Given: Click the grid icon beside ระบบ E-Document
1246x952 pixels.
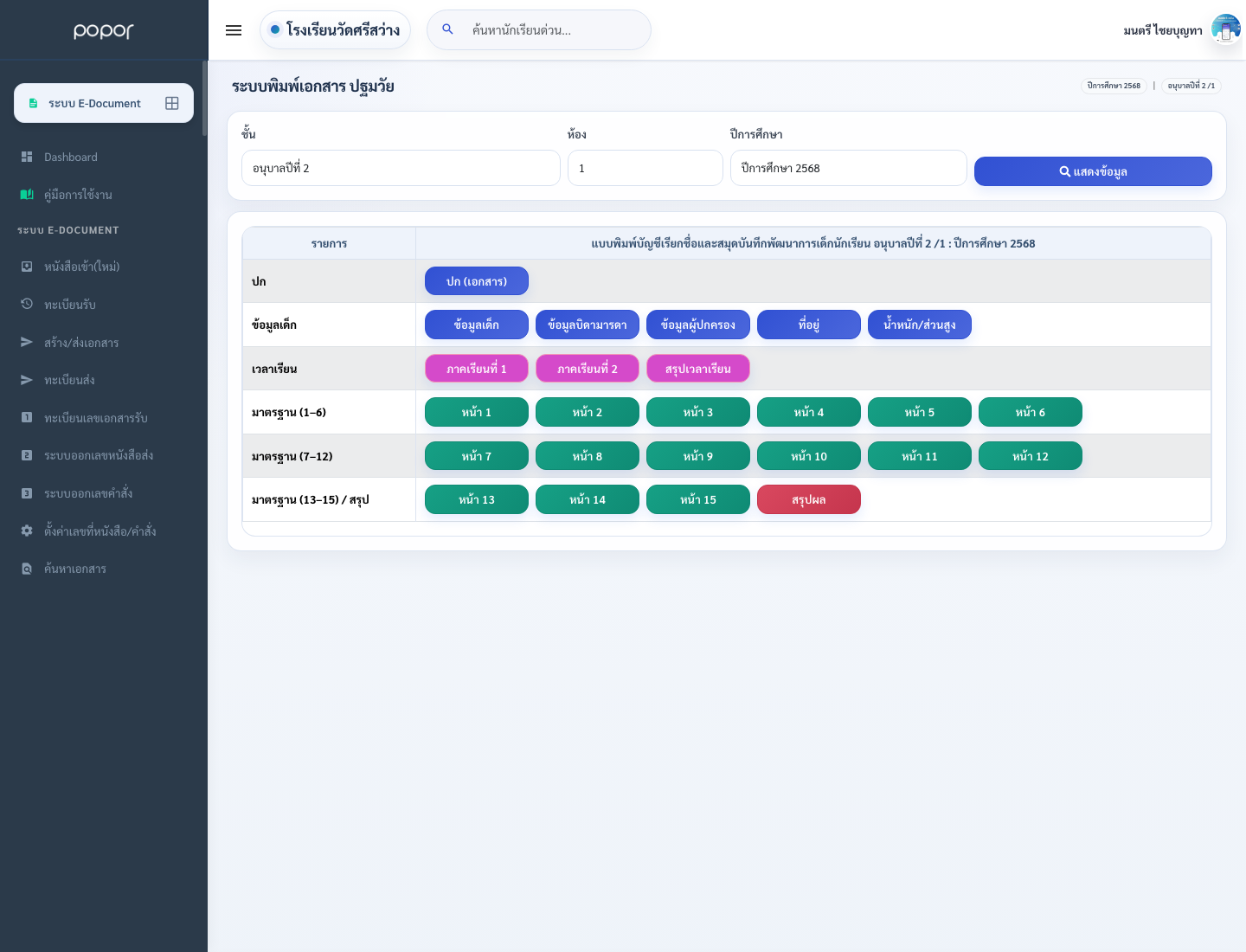Looking at the screenshot, I should pos(172,103).
